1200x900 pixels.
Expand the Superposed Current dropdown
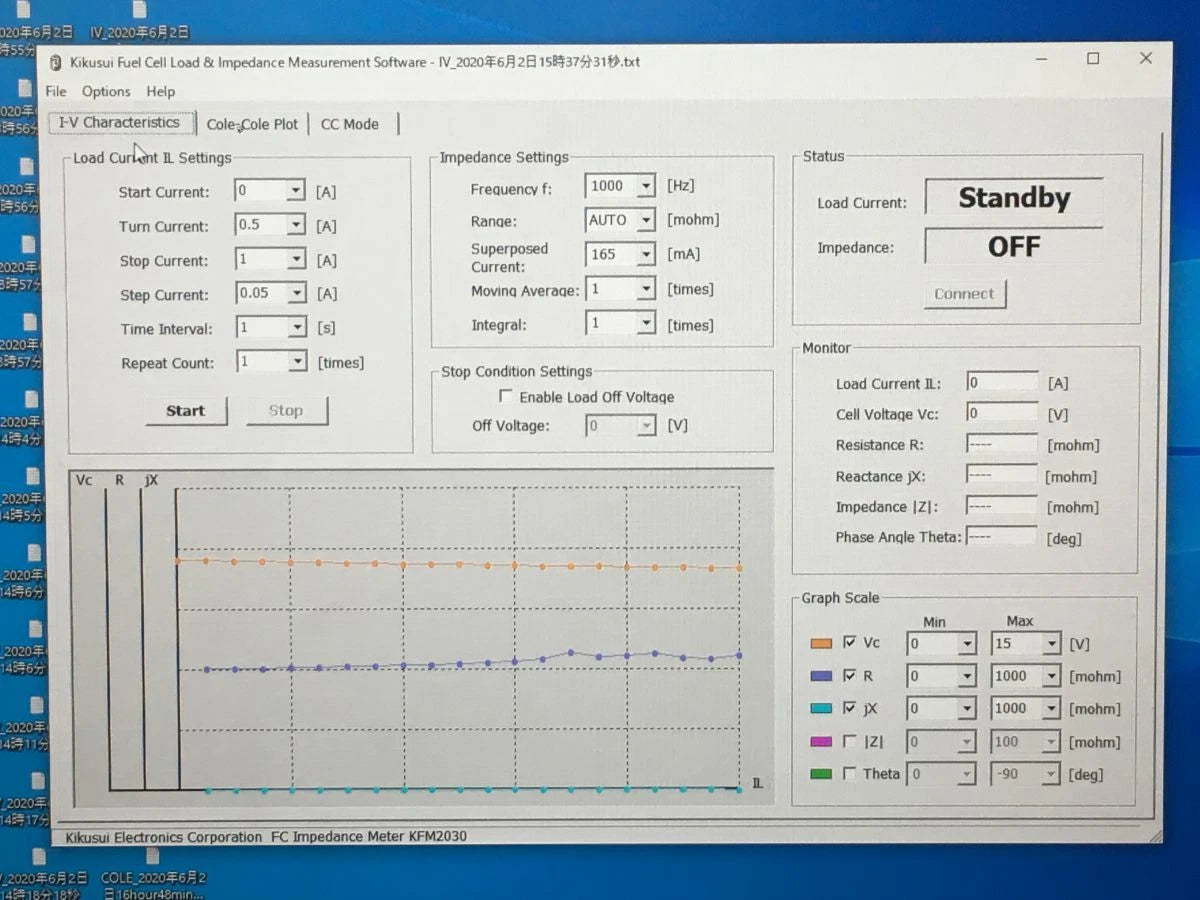tap(645, 255)
